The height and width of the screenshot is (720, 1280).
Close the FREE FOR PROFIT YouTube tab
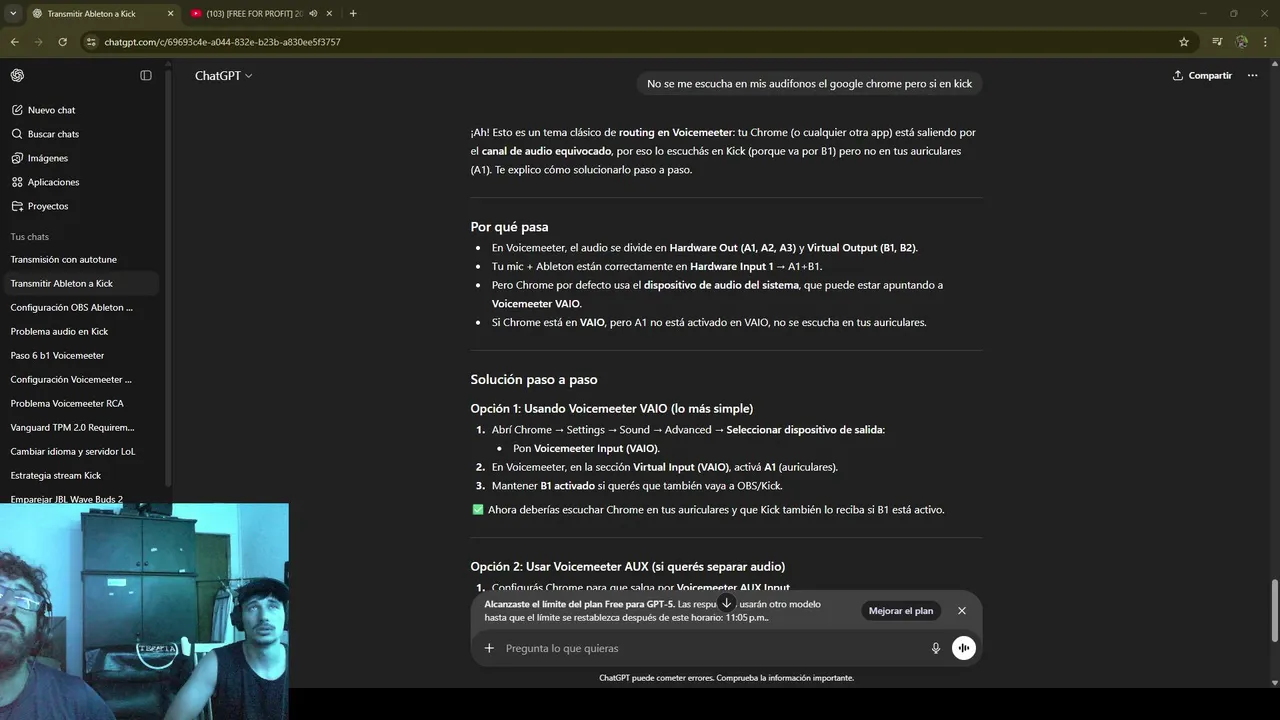[x=330, y=13]
